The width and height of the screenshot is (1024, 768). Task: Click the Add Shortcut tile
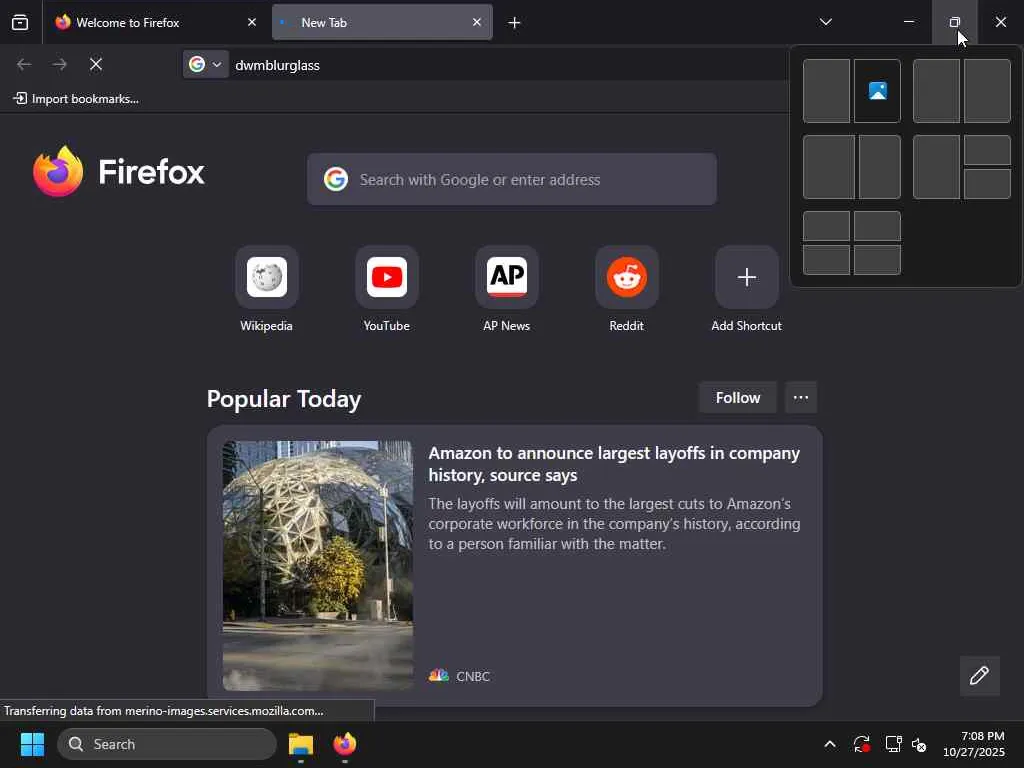click(x=746, y=289)
